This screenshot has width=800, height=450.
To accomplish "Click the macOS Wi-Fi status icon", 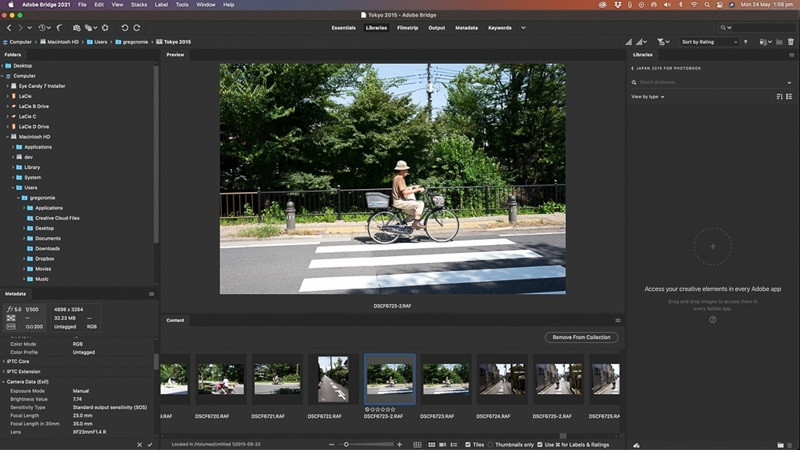I will (694, 5).
